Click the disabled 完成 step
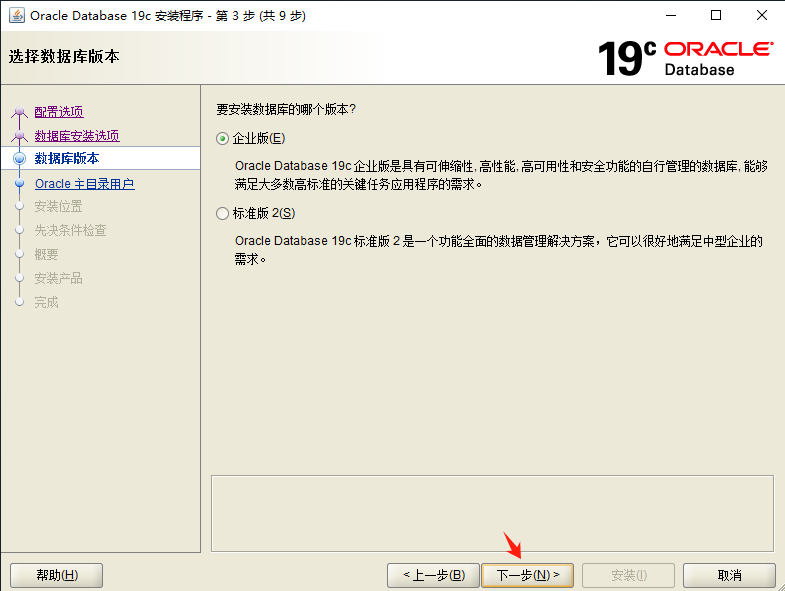The width and height of the screenshot is (785, 591). [46, 303]
